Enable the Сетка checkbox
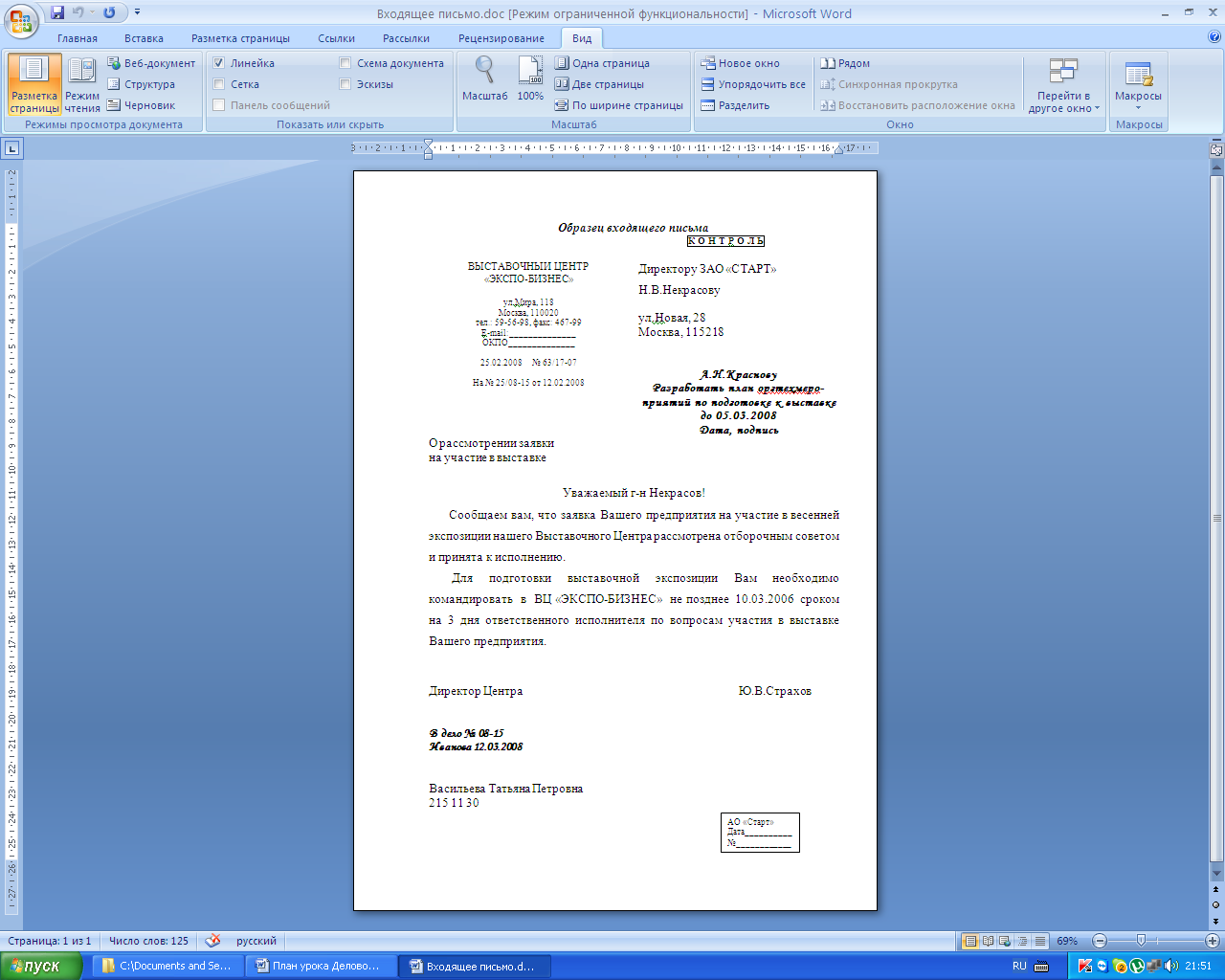Image resolution: width=1225 pixels, height=980 pixels. [219, 84]
